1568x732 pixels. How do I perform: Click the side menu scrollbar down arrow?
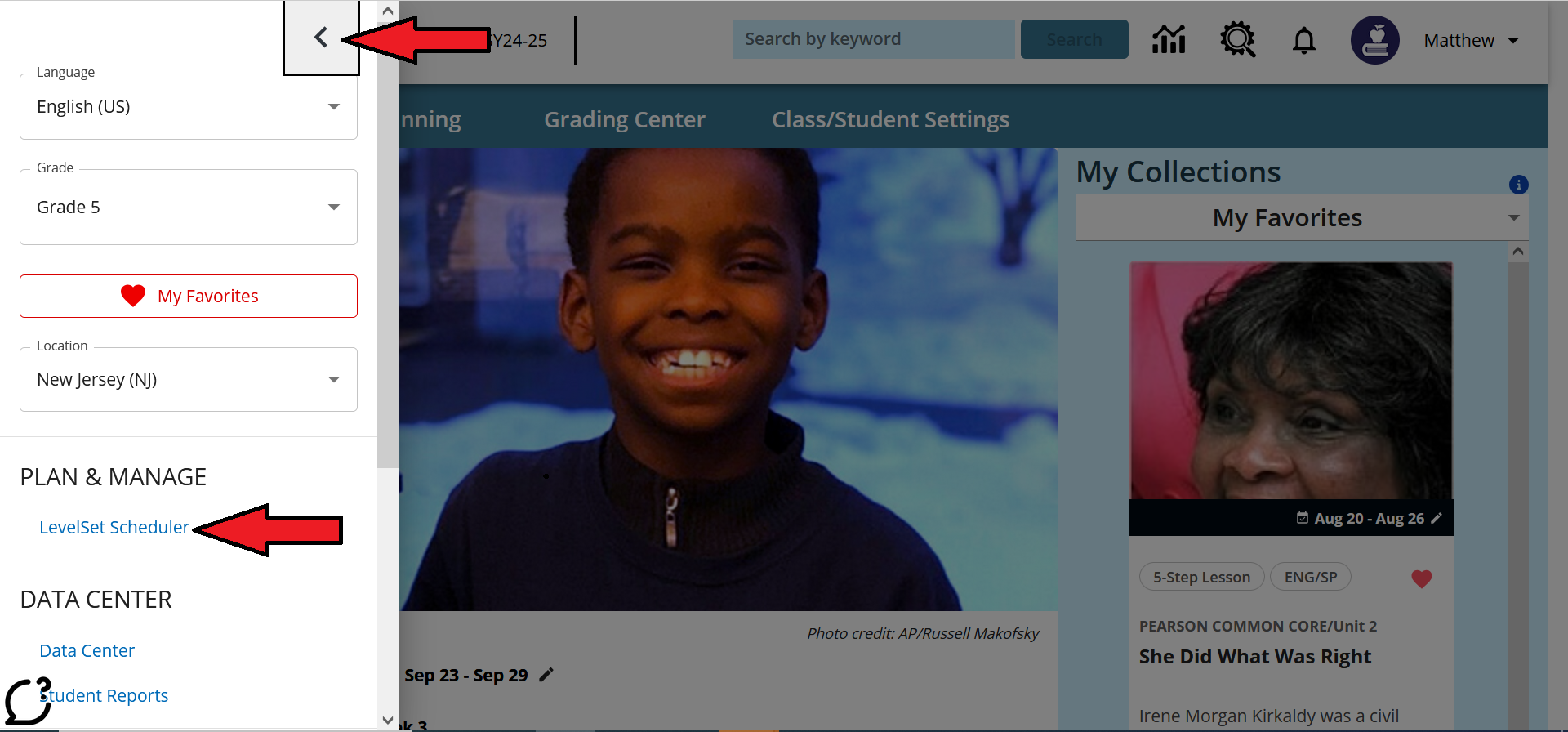click(388, 721)
